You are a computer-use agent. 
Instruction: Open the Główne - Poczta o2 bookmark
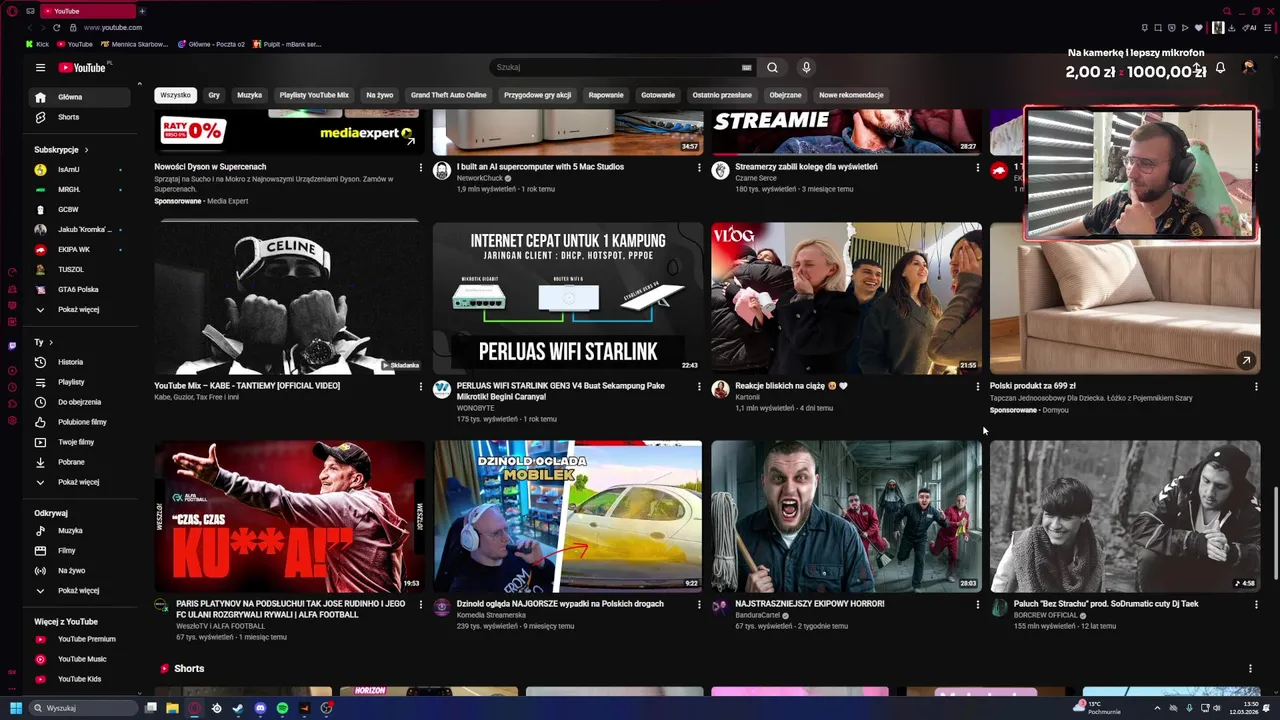point(211,44)
